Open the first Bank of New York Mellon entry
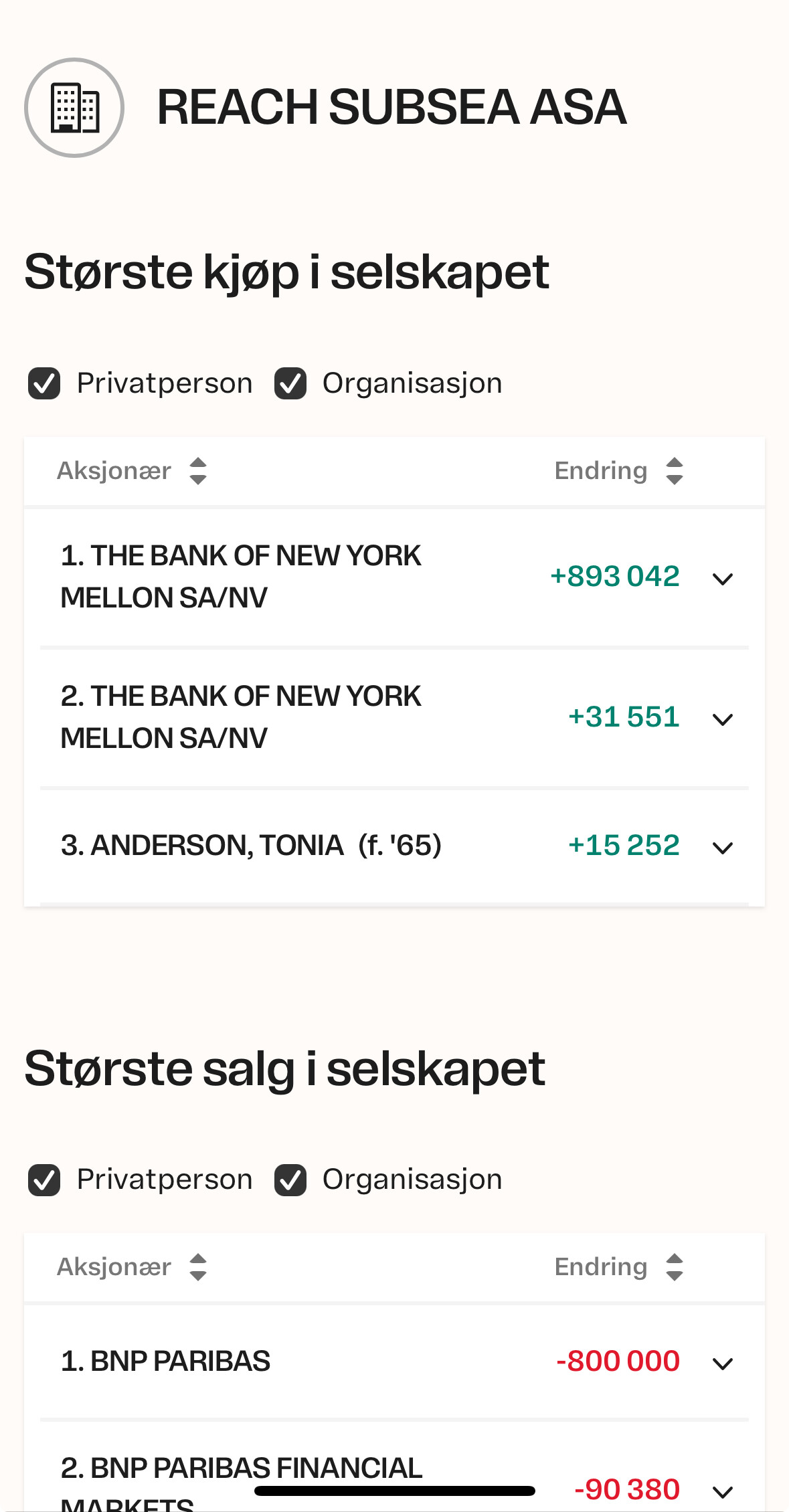The height and width of the screenshot is (1512, 789). tap(394, 577)
